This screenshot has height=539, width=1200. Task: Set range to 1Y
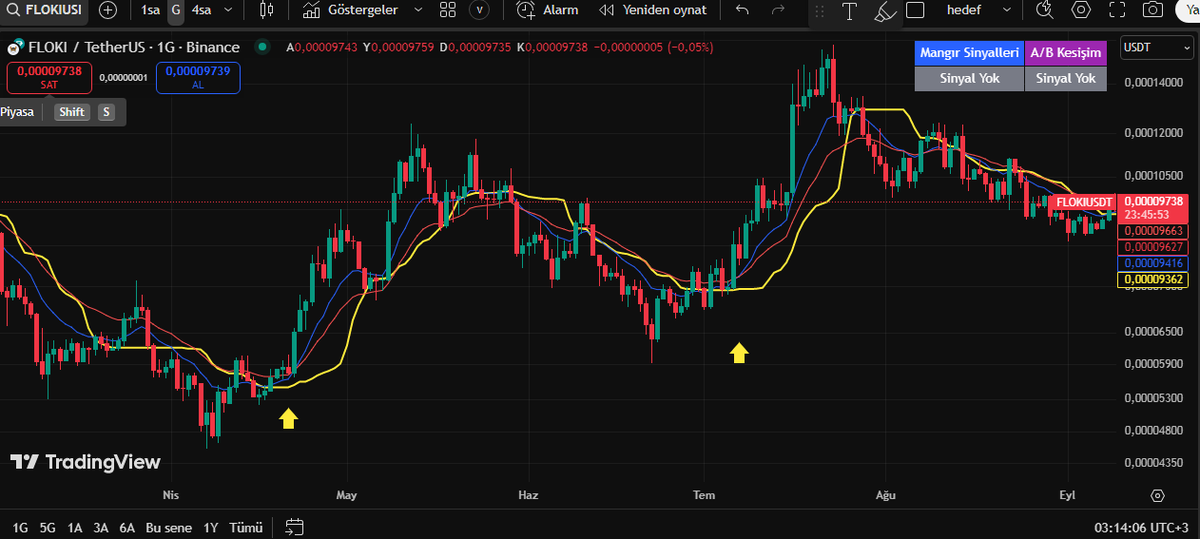[x=210, y=527]
